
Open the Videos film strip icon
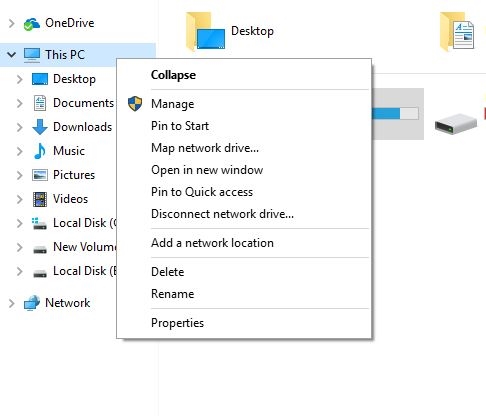click(x=40, y=199)
